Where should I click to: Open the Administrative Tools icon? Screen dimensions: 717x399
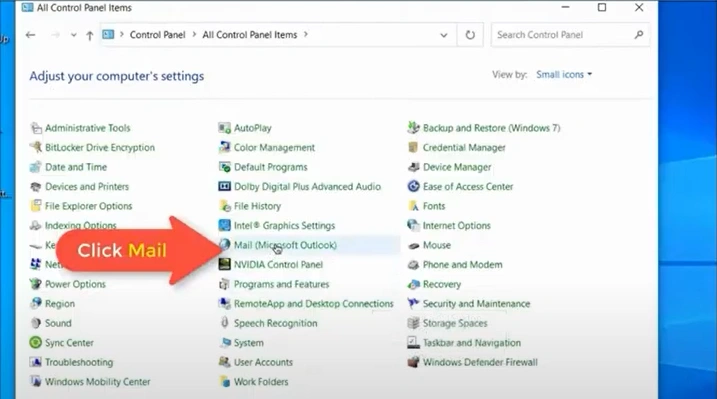[36, 128]
